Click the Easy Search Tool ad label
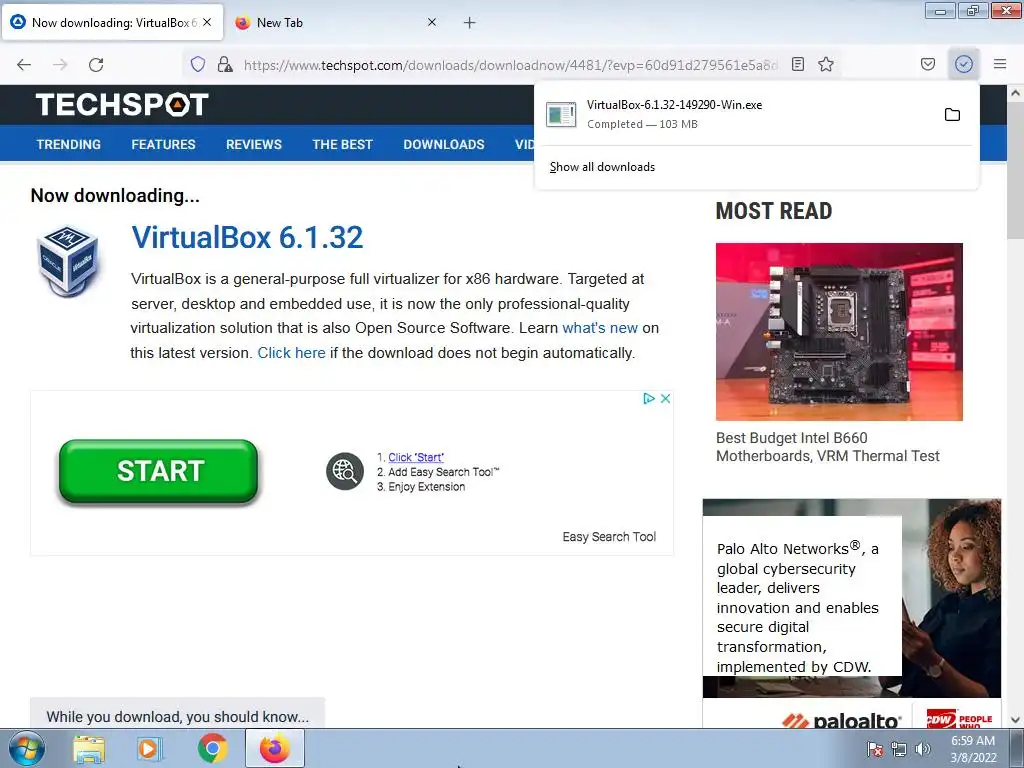Screen dimensions: 1024x768 (609, 537)
